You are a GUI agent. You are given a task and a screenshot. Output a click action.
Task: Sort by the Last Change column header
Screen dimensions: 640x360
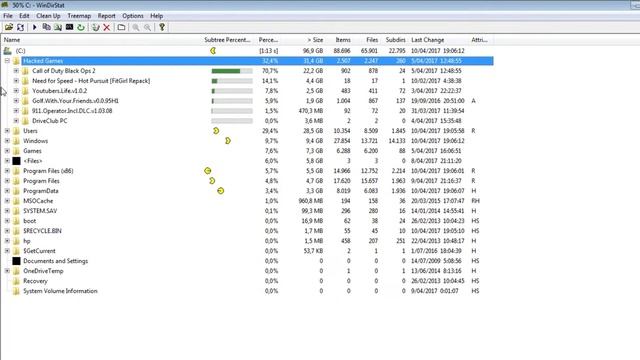pyautogui.click(x=439, y=40)
